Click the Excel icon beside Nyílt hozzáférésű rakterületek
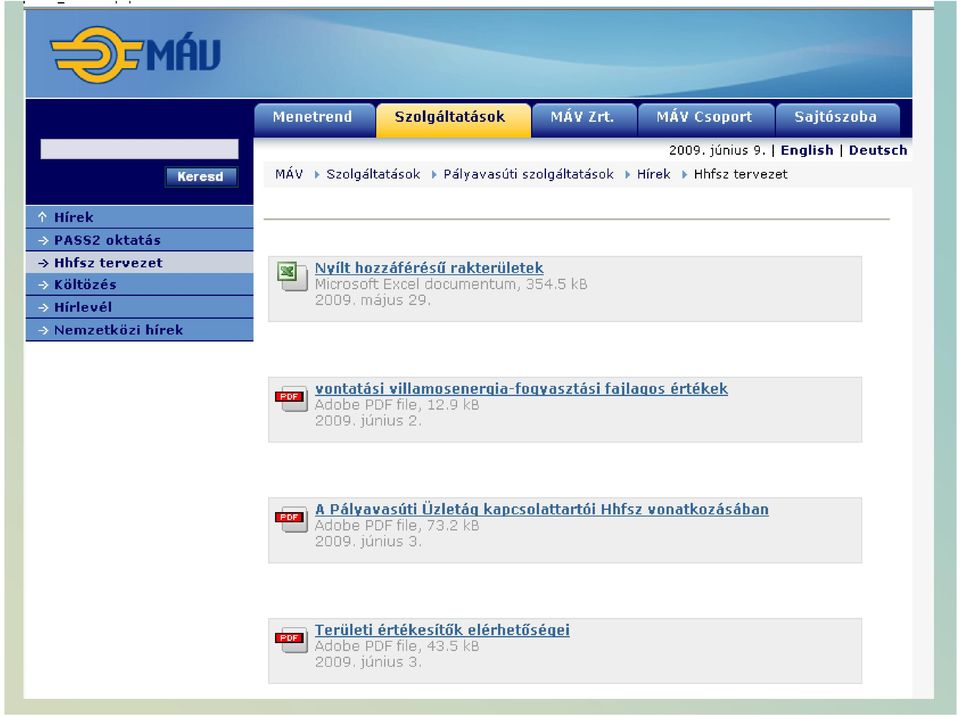This screenshot has height=716, width=960. pyautogui.click(x=292, y=276)
